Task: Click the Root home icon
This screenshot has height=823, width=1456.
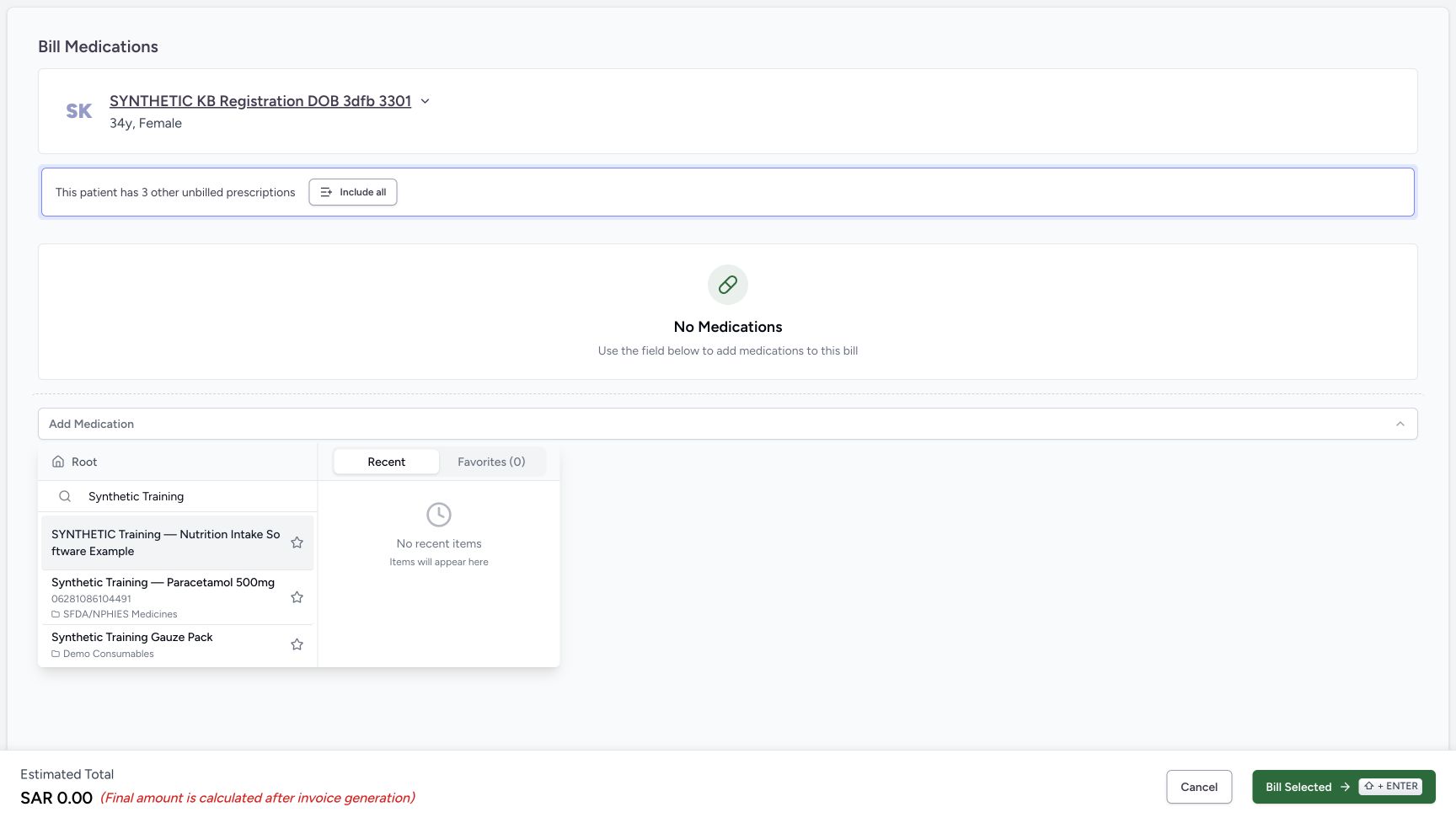Action: click(x=58, y=462)
